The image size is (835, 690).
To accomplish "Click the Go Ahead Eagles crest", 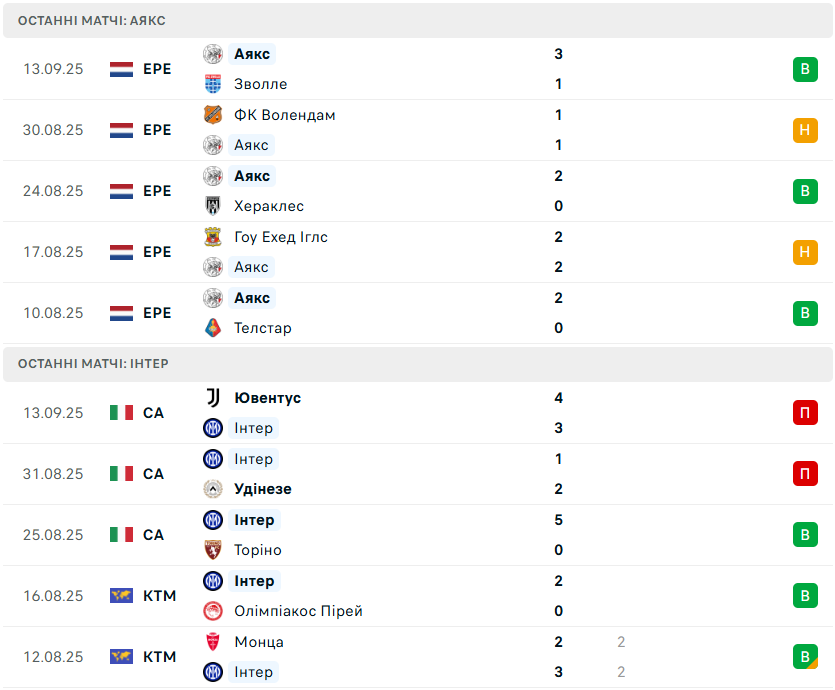I will tap(213, 237).
